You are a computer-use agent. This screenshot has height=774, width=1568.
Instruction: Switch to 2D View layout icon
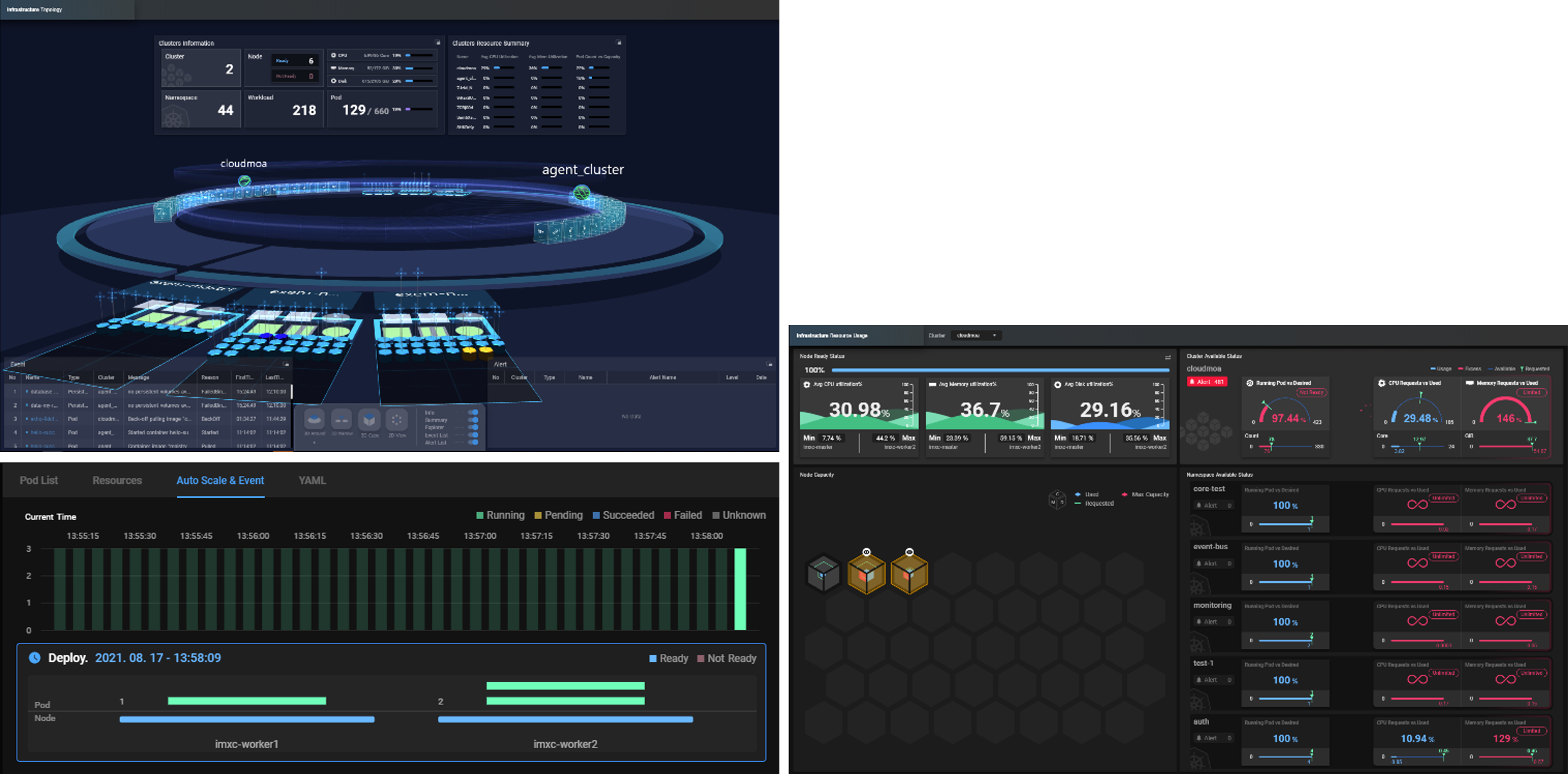click(397, 421)
